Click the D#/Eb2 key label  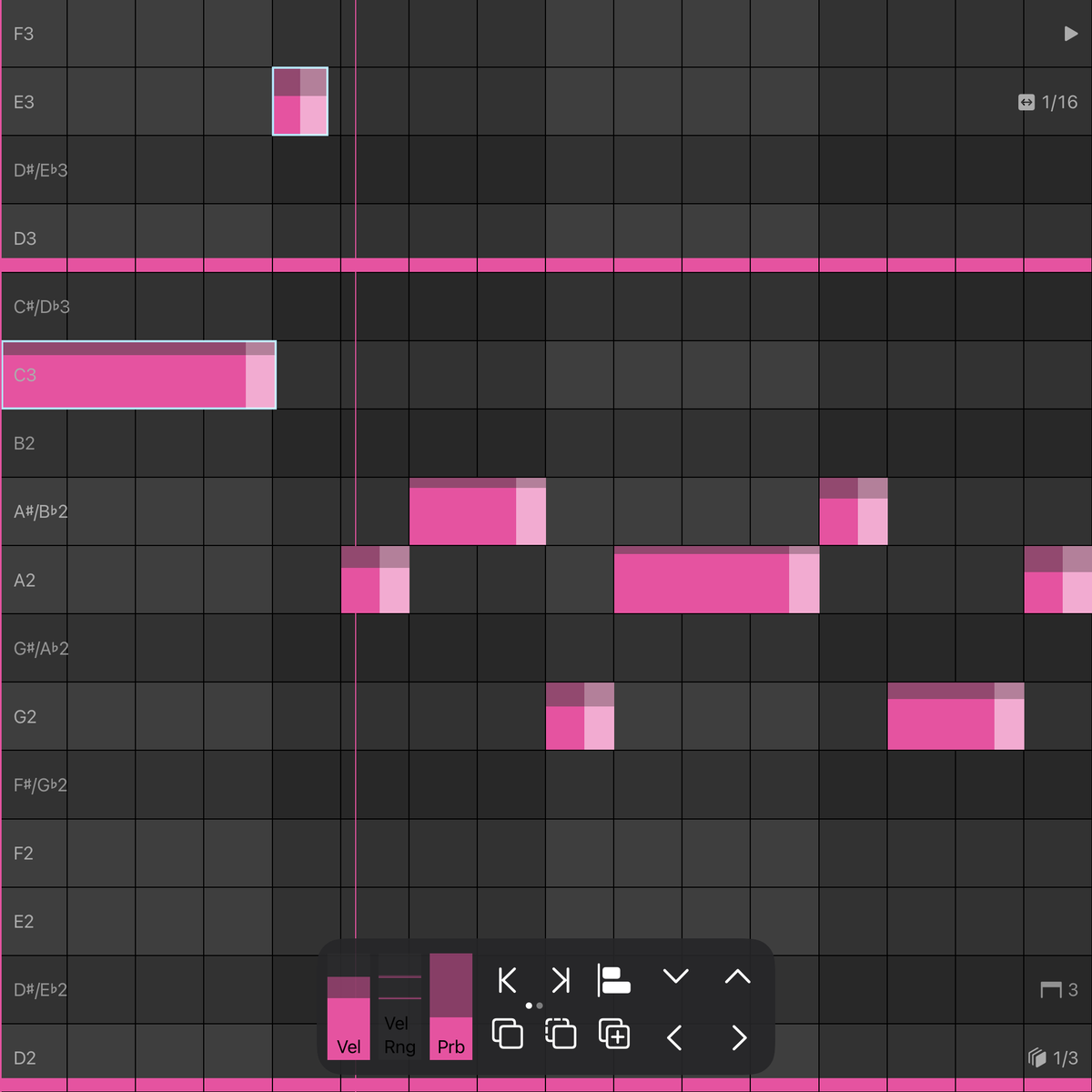(x=41, y=989)
